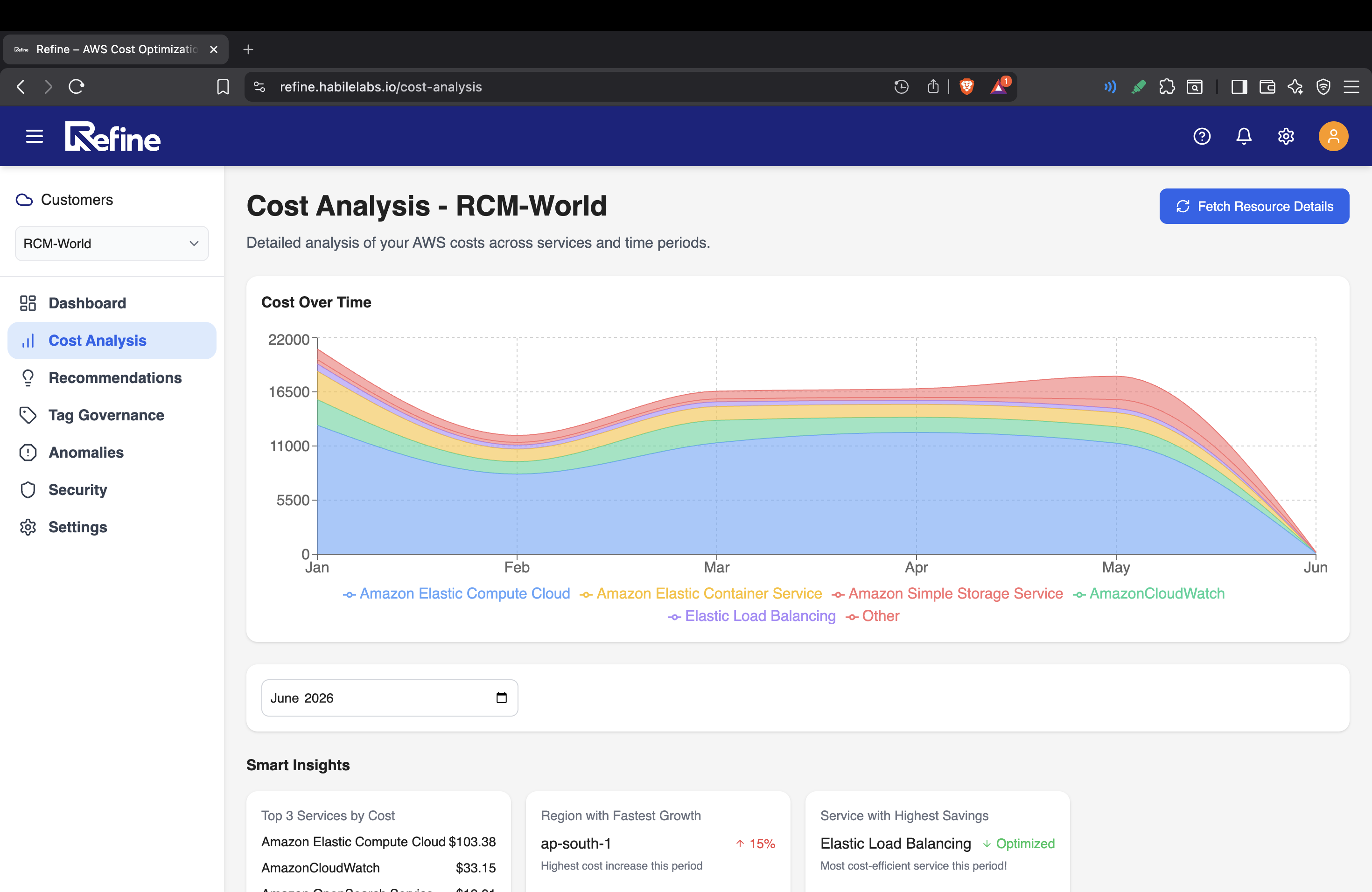Viewport: 1372px width, 892px height.
Task: Click the ap-south-1 region name
Action: tap(576, 843)
